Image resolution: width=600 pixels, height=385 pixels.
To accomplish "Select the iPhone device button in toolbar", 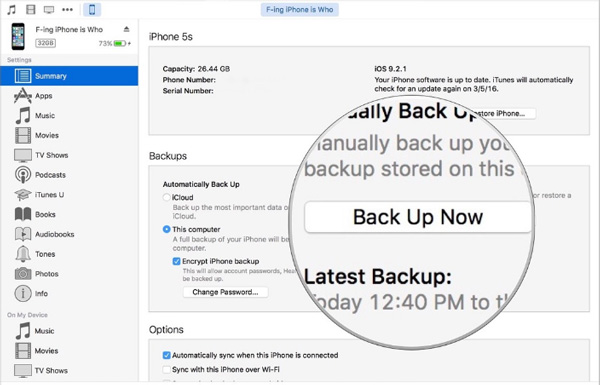I will [92, 10].
